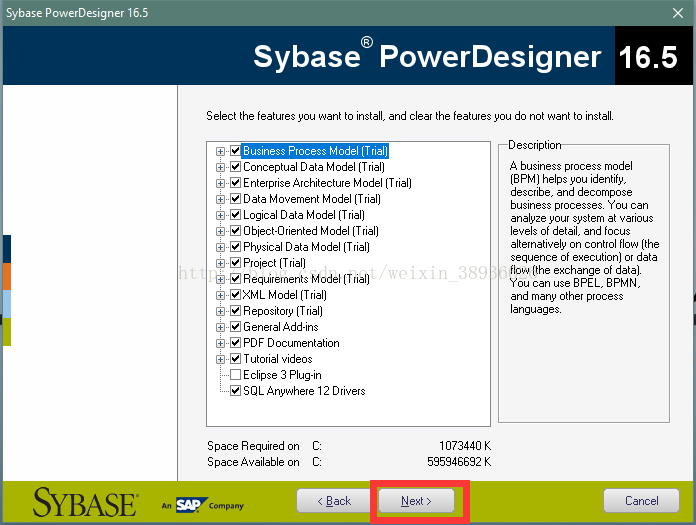Select Repository (Trial) label
This screenshot has height=525, width=696.
pos(283,311)
